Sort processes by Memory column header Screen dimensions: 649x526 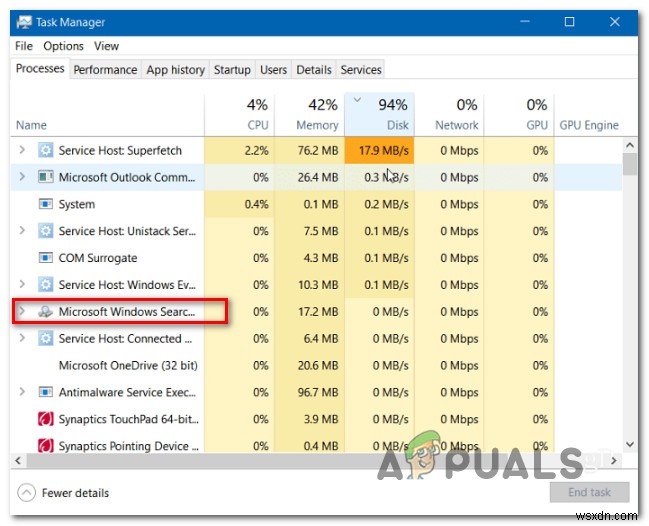pos(309,115)
